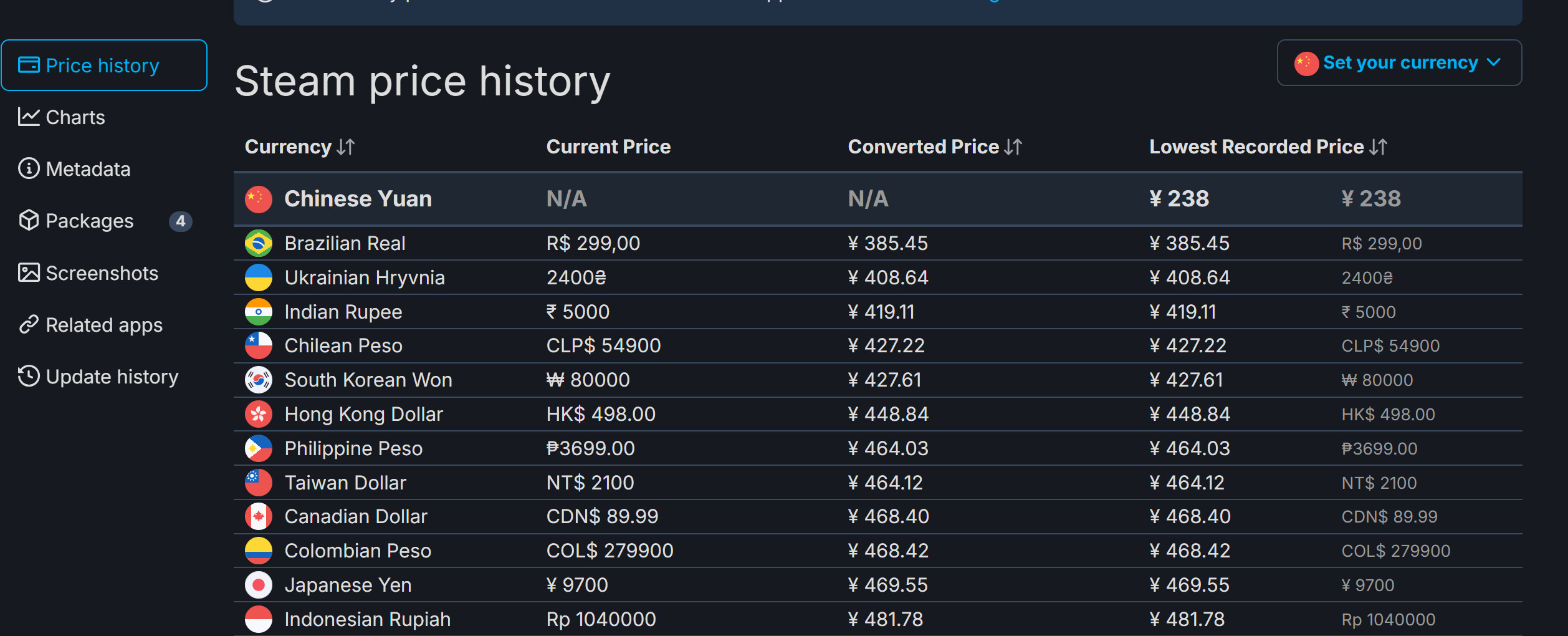Click the Related apps chain-link icon
The width and height of the screenshot is (1568, 636).
tap(29, 324)
